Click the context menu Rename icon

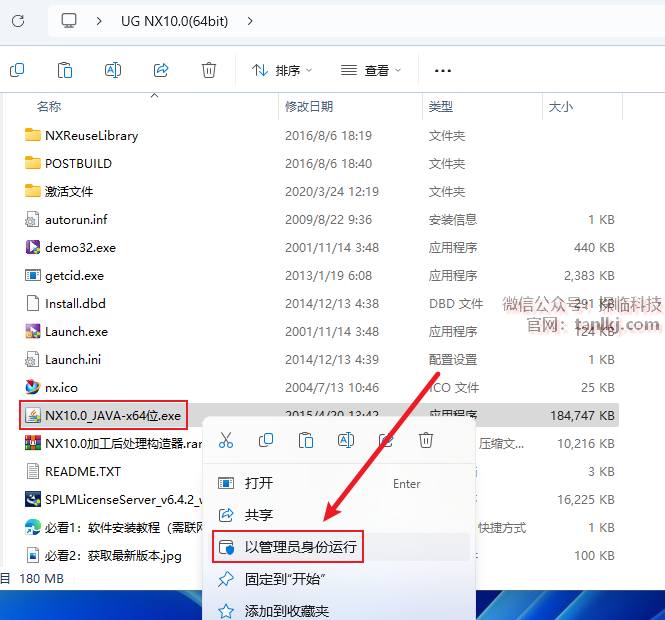coord(346,440)
